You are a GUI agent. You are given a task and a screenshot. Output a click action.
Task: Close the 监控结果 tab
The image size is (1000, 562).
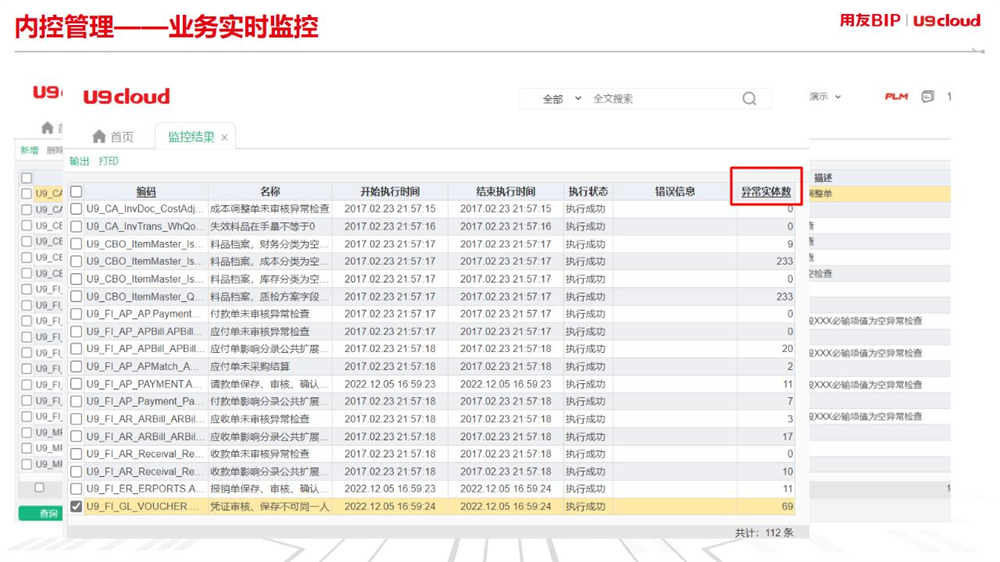(224, 137)
